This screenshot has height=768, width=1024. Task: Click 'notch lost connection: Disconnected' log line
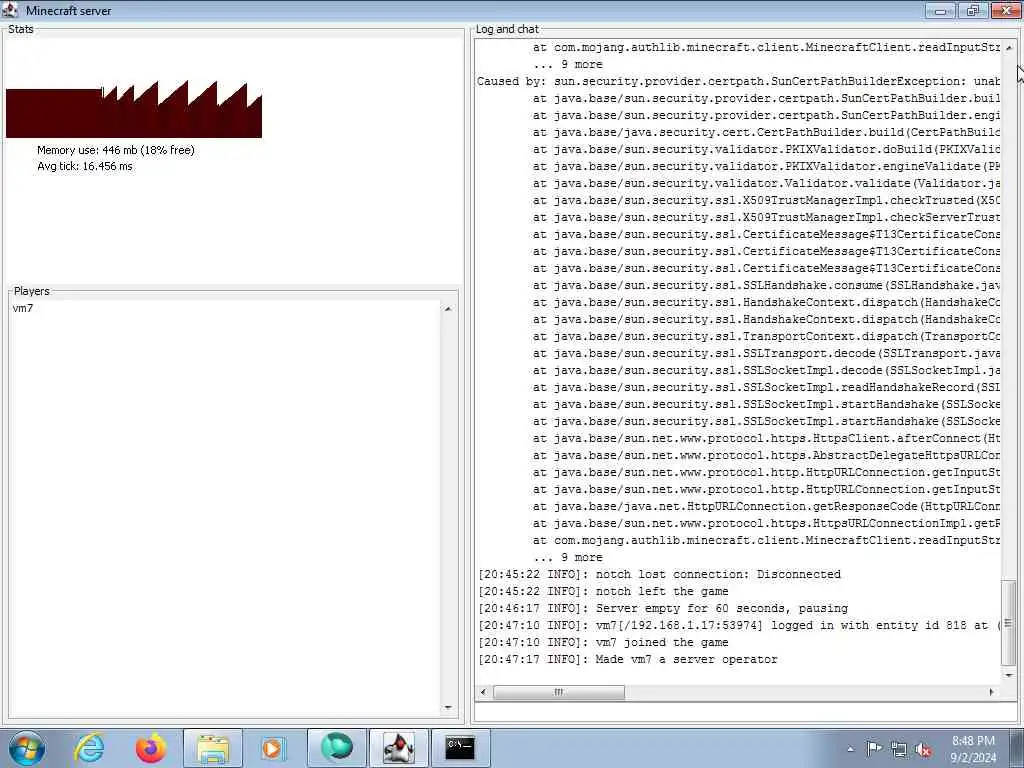(x=660, y=575)
